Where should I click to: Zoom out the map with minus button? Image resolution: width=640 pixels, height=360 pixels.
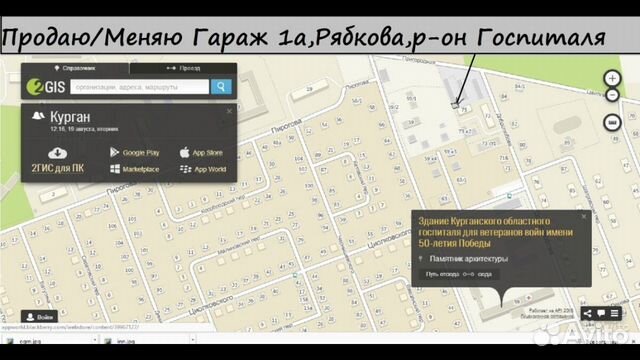(612, 96)
